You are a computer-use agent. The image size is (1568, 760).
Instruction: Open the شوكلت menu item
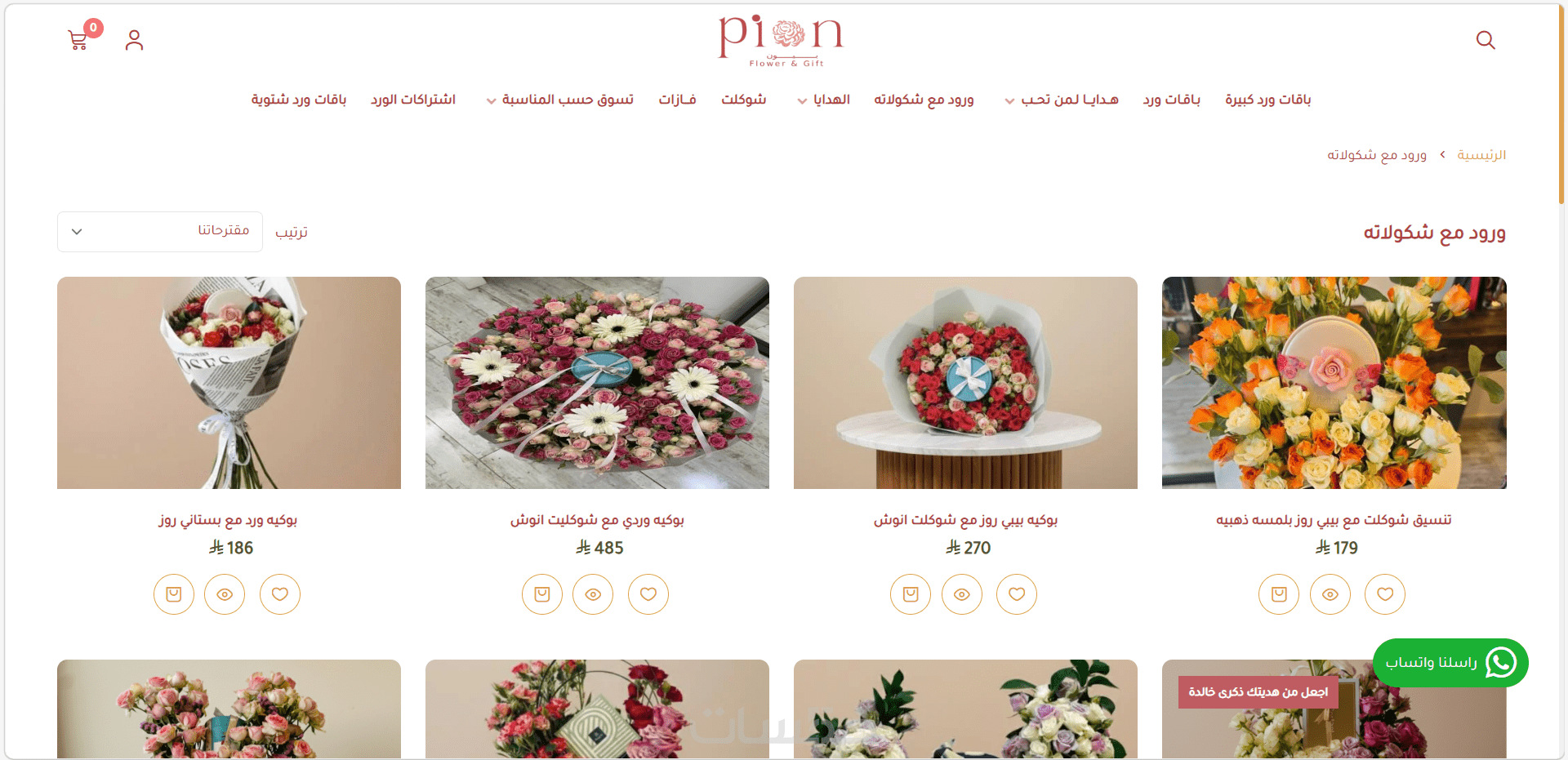(x=744, y=100)
